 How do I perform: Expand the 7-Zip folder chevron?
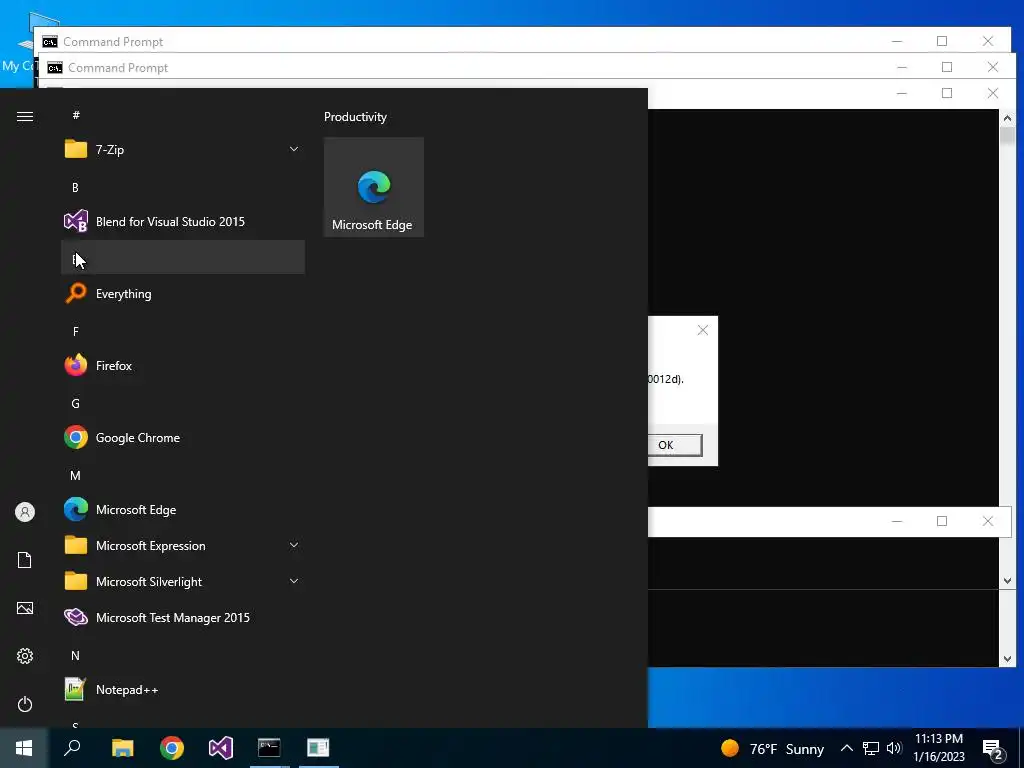294,150
